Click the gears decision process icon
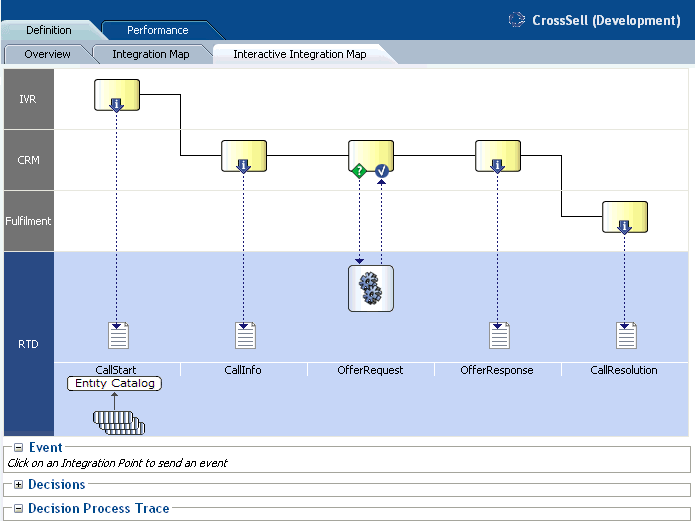This screenshot has height=527, width=695. click(x=371, y=289)
